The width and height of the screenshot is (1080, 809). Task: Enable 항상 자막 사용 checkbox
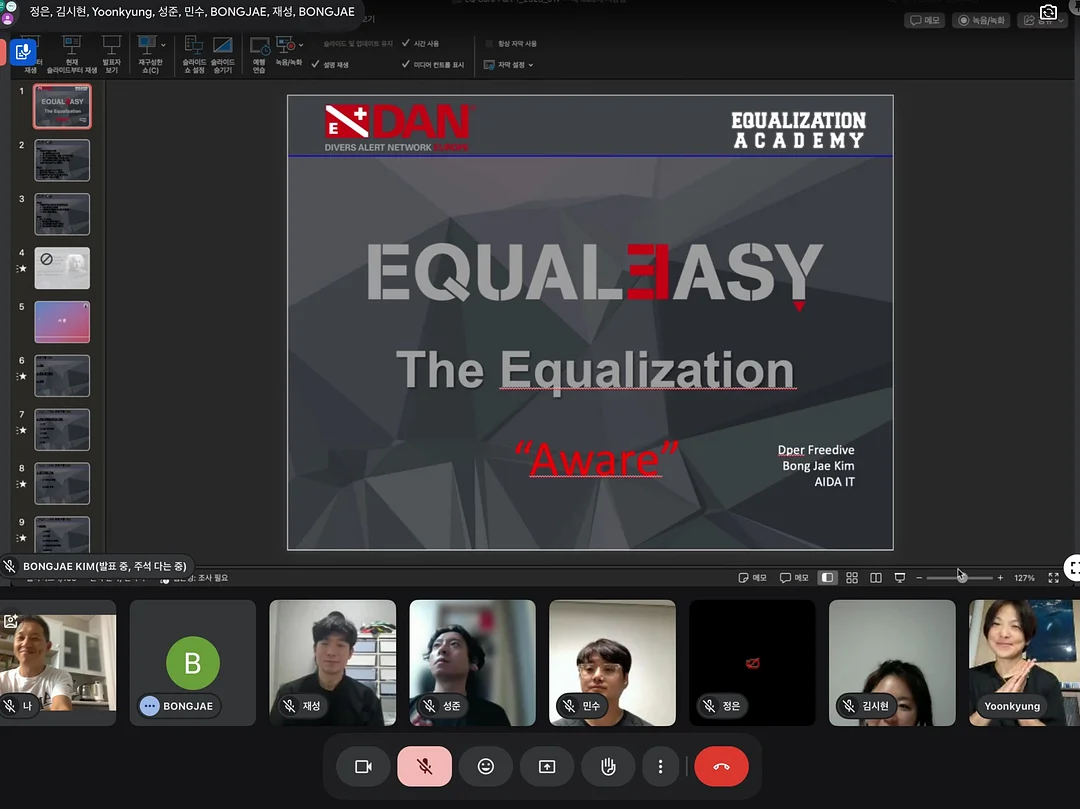tap(511, 43)
